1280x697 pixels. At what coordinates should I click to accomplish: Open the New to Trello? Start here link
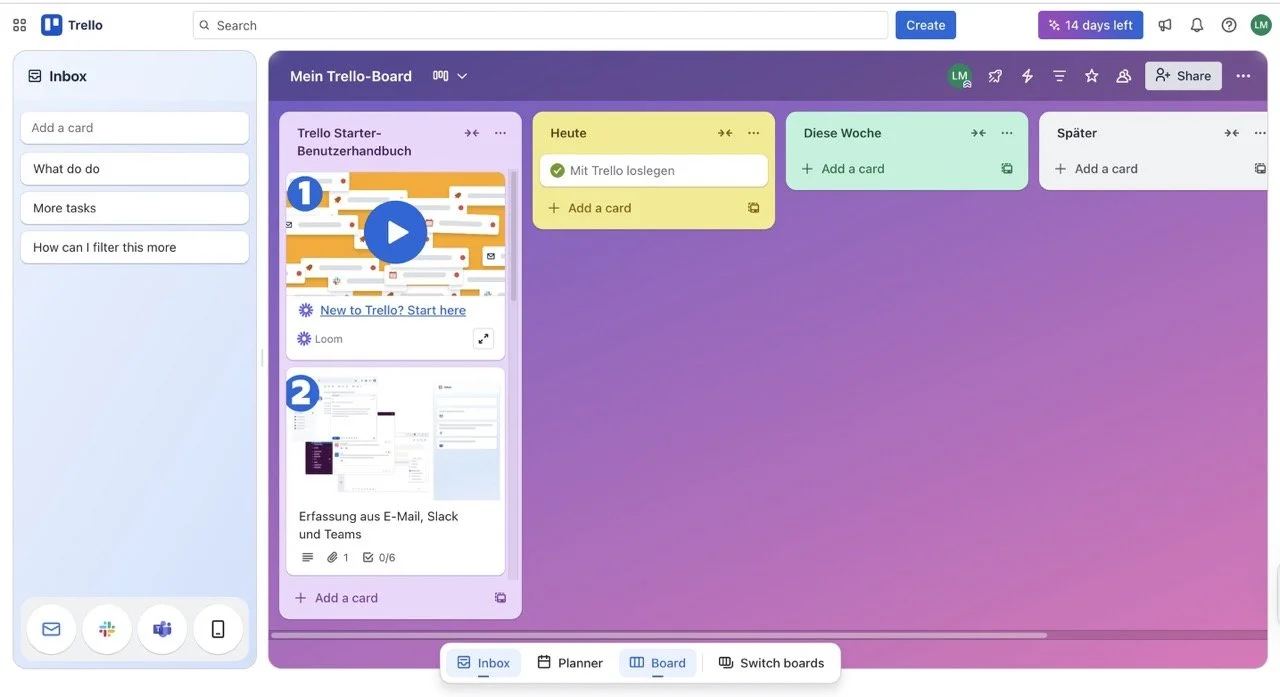393,310
